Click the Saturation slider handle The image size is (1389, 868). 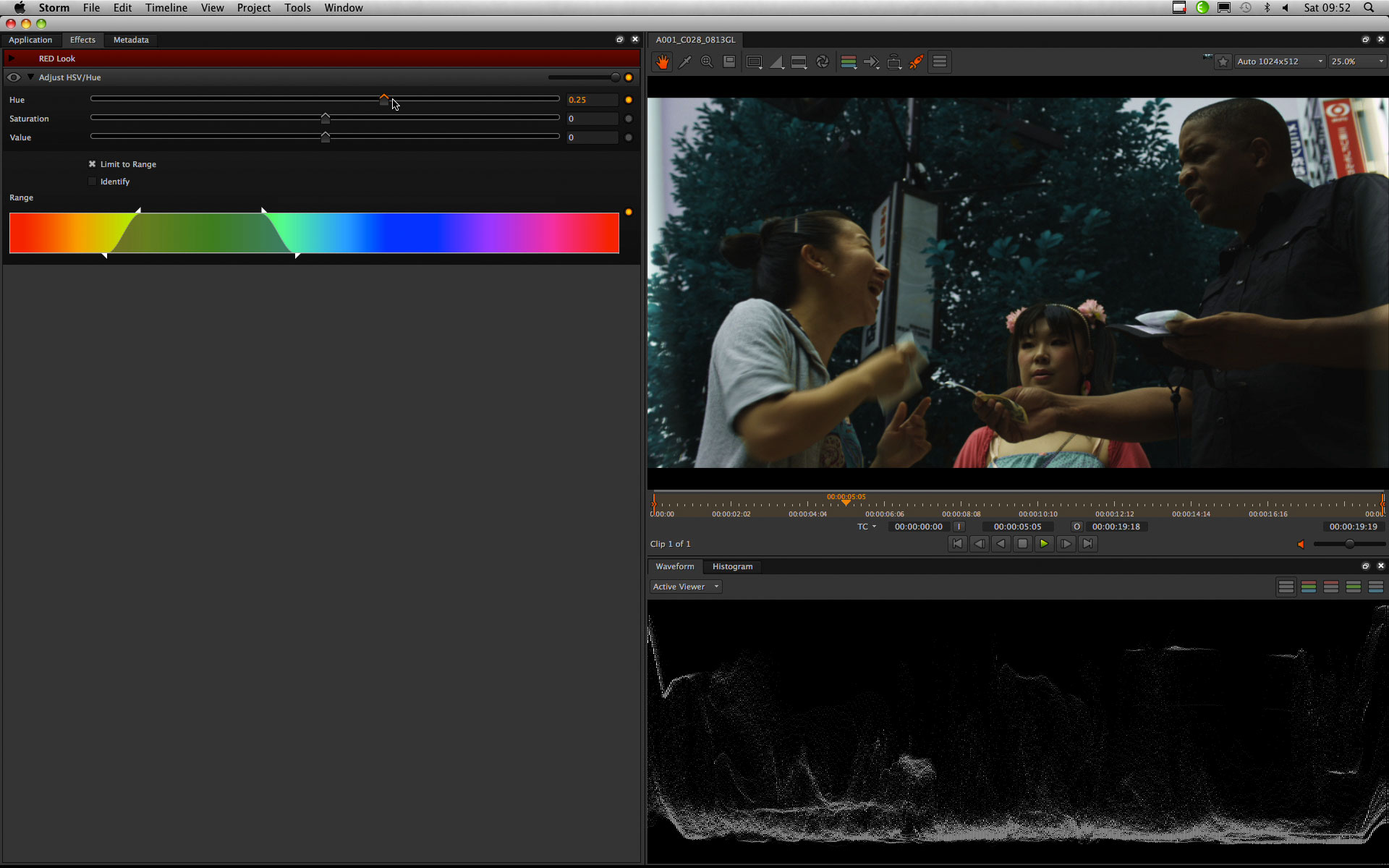pyautogui.click(x=326, y=118)
